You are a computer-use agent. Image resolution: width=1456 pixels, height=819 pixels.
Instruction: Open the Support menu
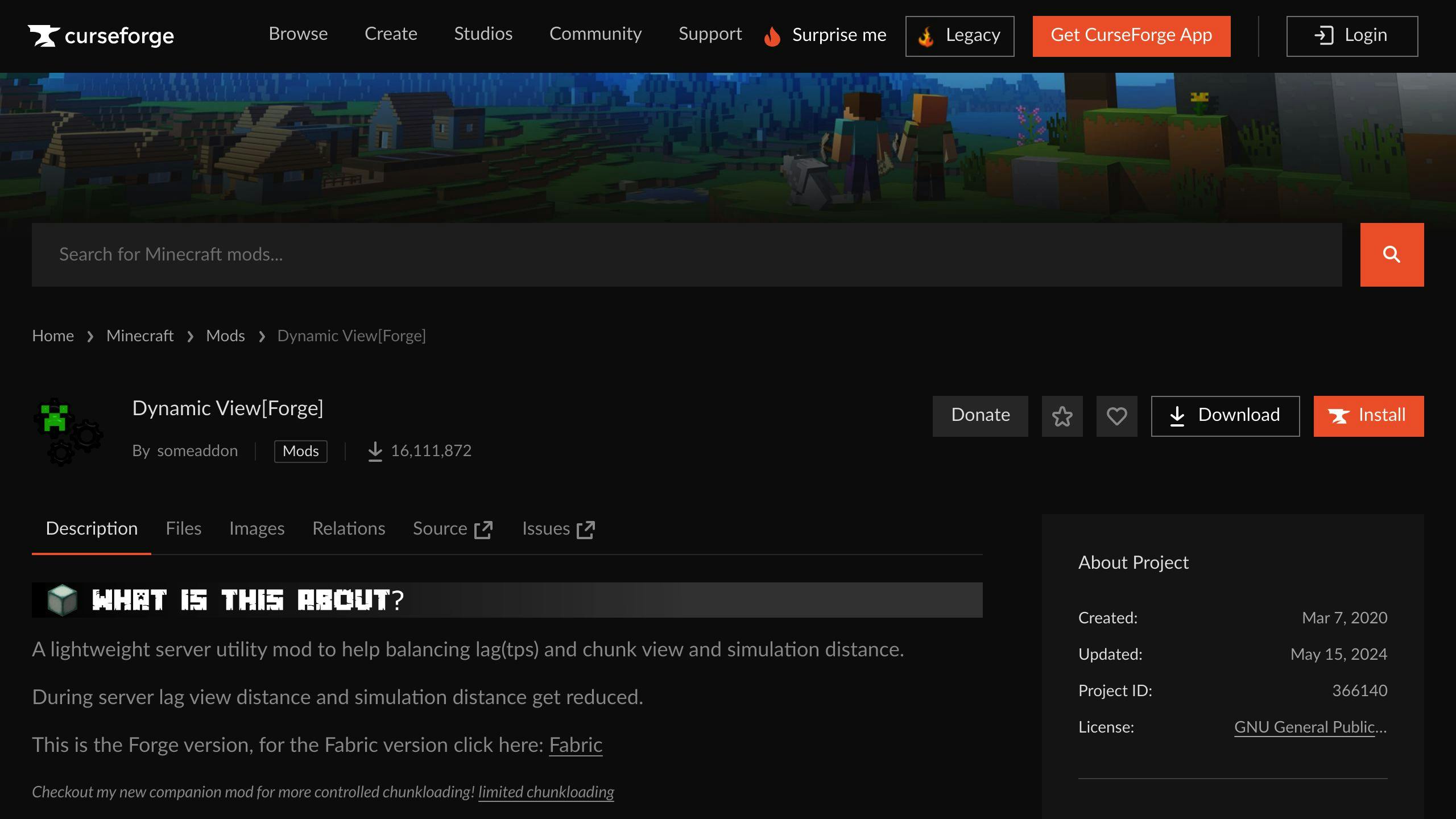[x=710, y=34]
